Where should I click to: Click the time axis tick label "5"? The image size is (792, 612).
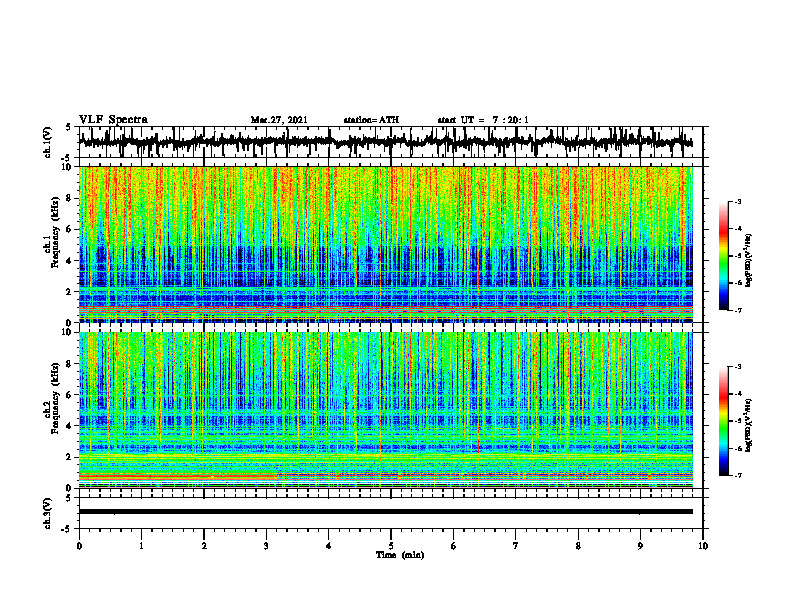[x=391, y=546]
